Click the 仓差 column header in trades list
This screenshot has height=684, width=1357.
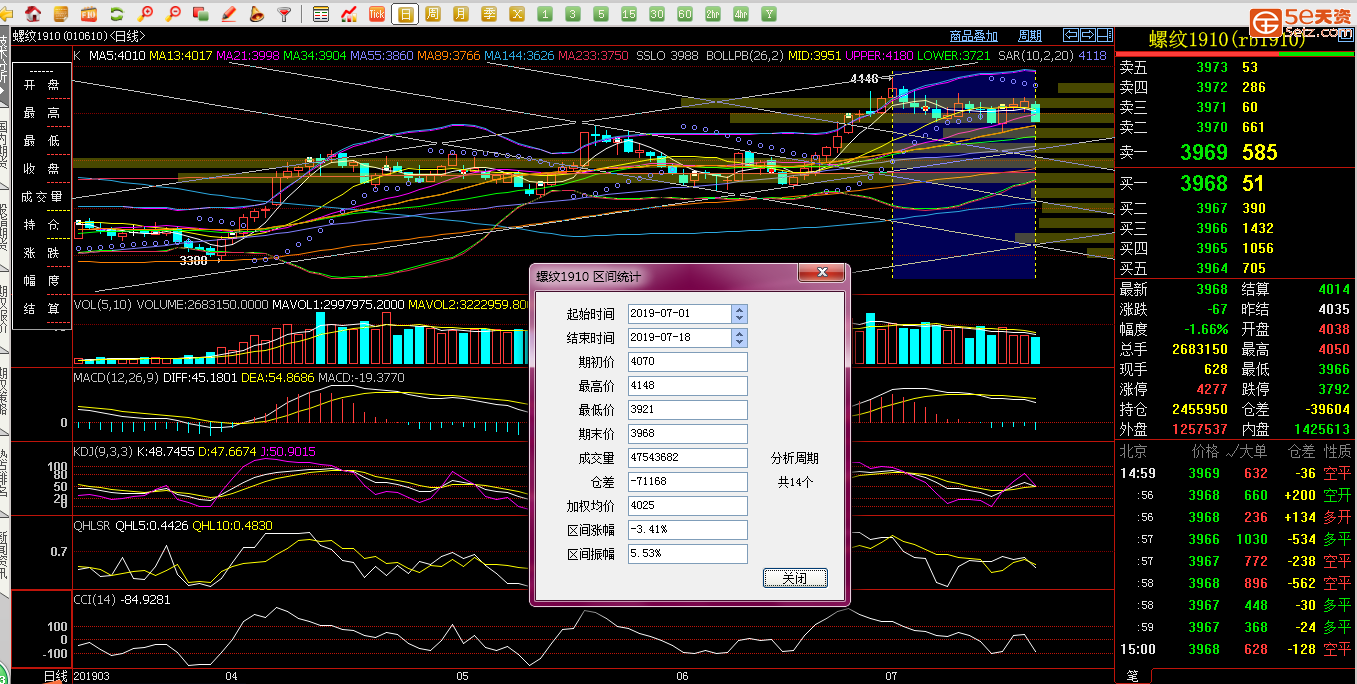pyautogui.click(x=1302, y=452)
